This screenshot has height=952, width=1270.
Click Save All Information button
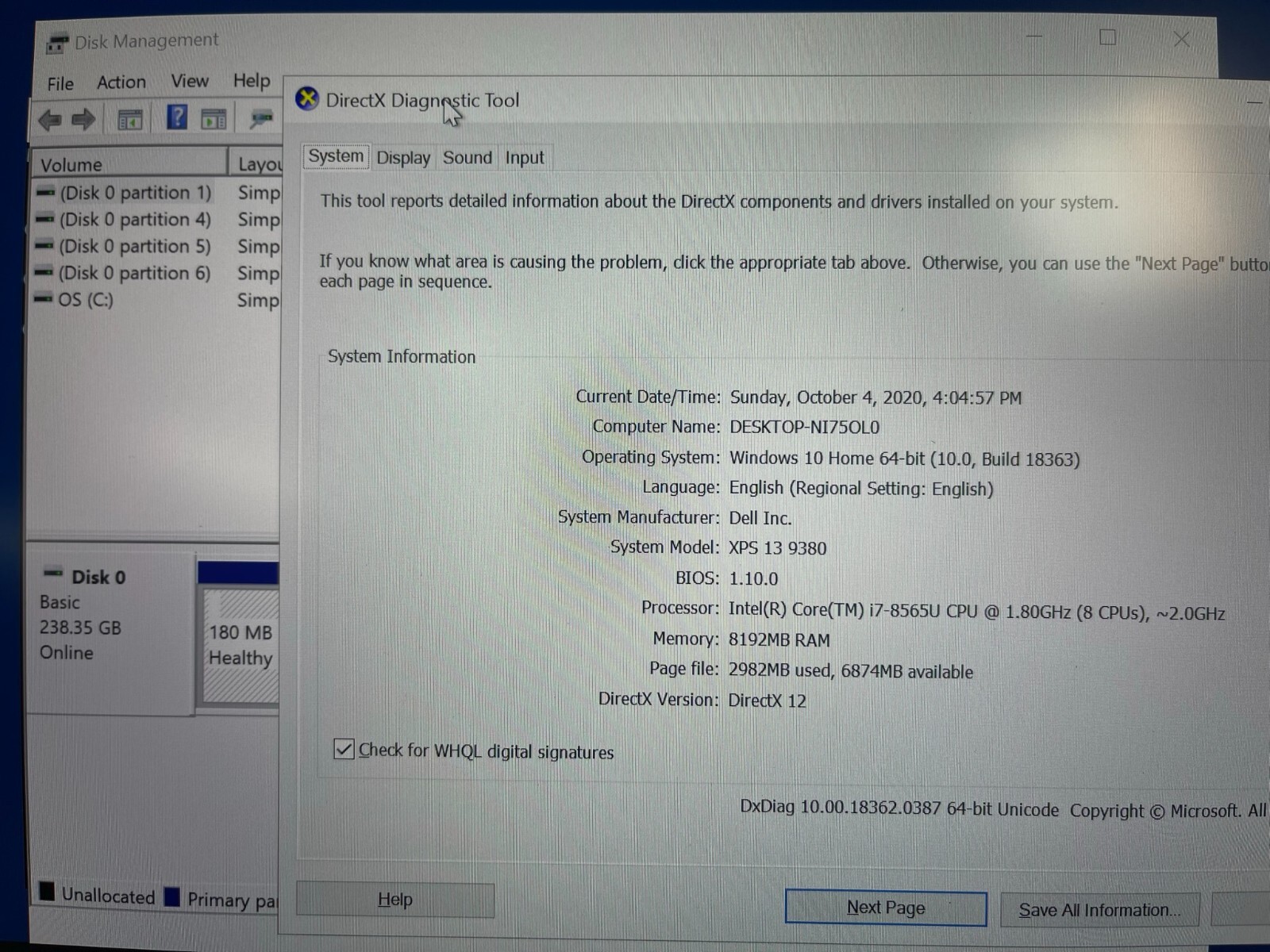point(1099,910)
